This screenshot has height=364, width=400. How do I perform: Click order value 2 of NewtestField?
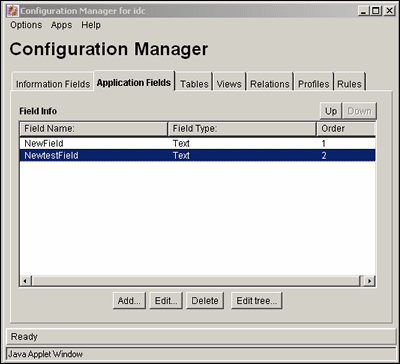[x=324, y=155]
